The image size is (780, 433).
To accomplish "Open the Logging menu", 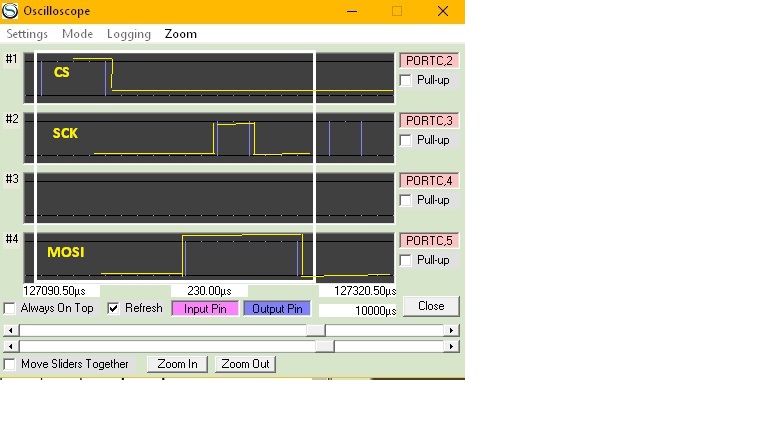I will [128, 34].
